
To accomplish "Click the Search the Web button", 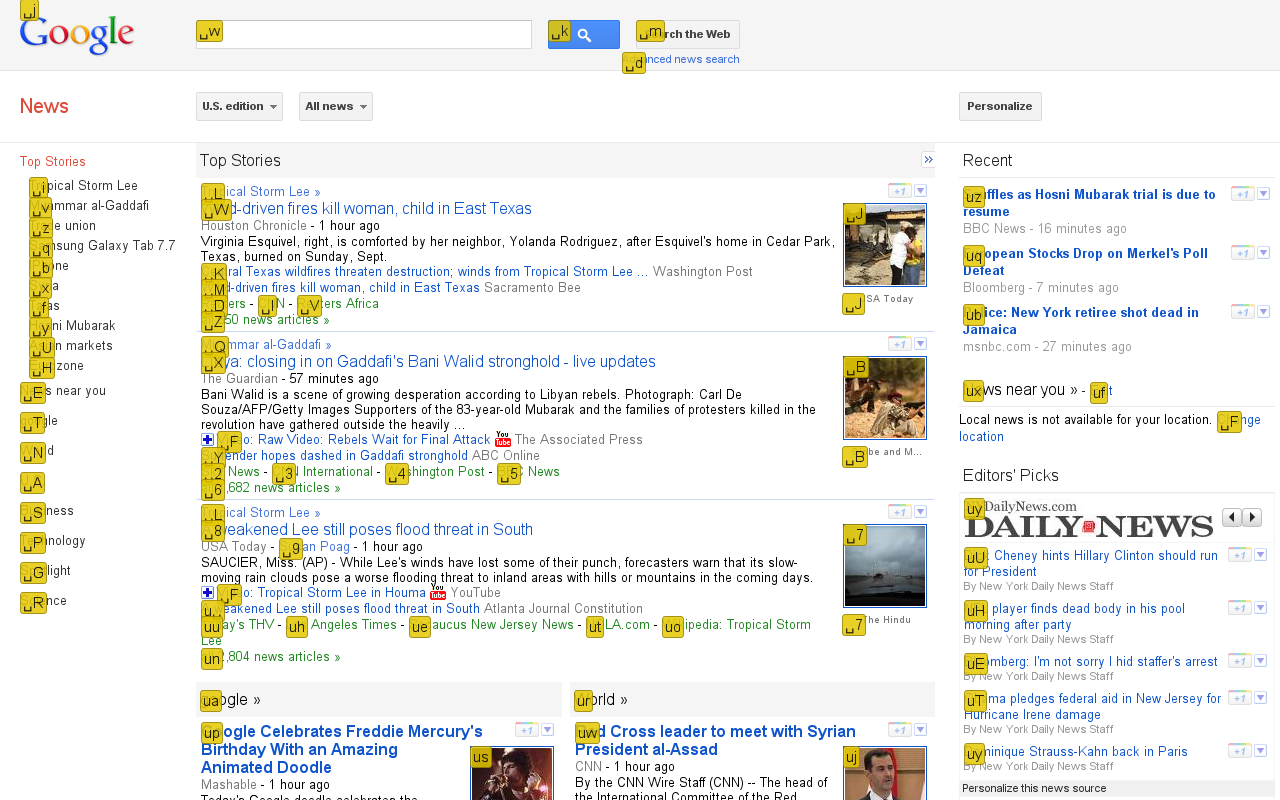I will [688, 35].
